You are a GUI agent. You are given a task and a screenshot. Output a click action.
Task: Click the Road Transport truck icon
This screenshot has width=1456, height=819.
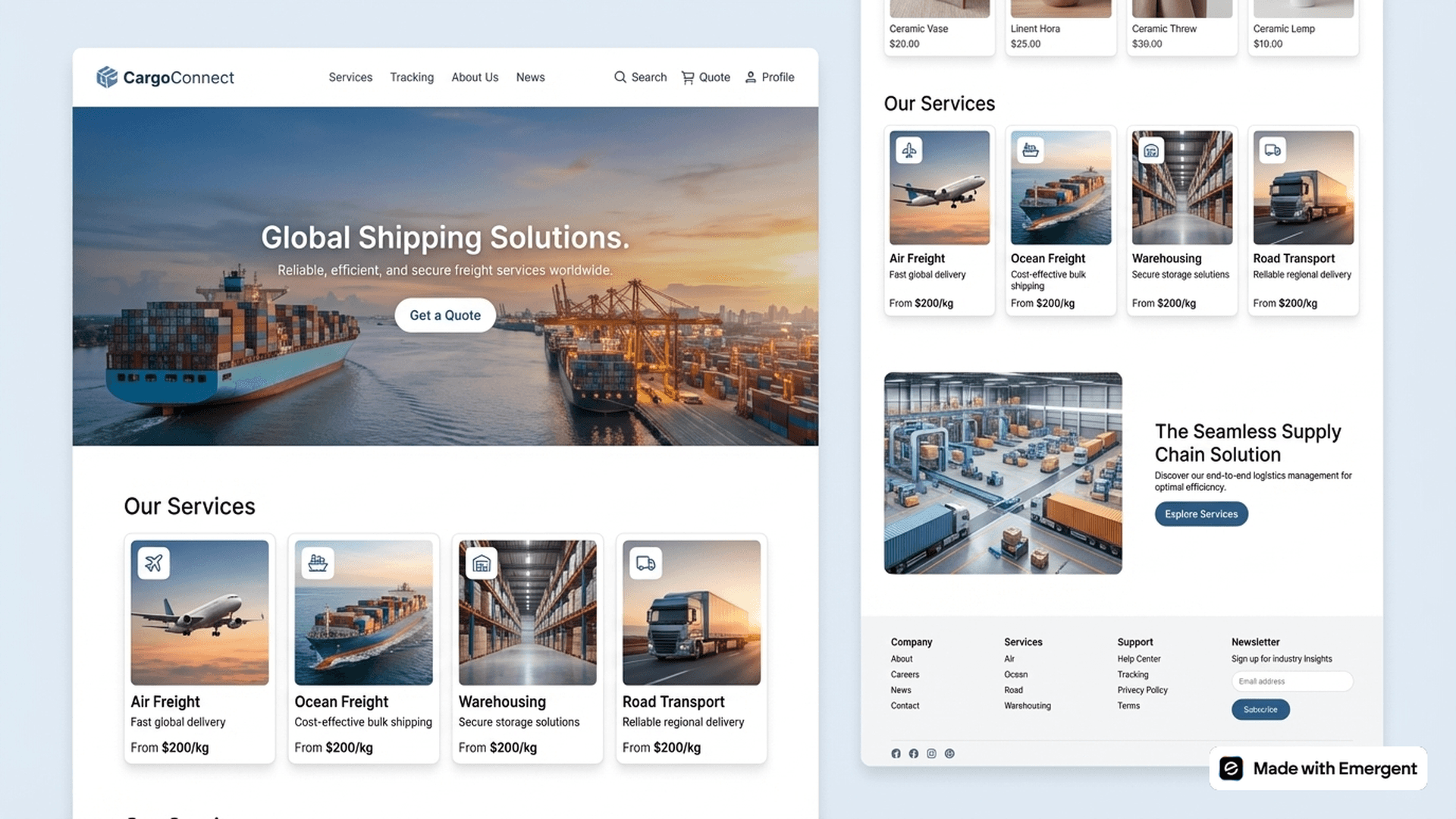(645, 563)
